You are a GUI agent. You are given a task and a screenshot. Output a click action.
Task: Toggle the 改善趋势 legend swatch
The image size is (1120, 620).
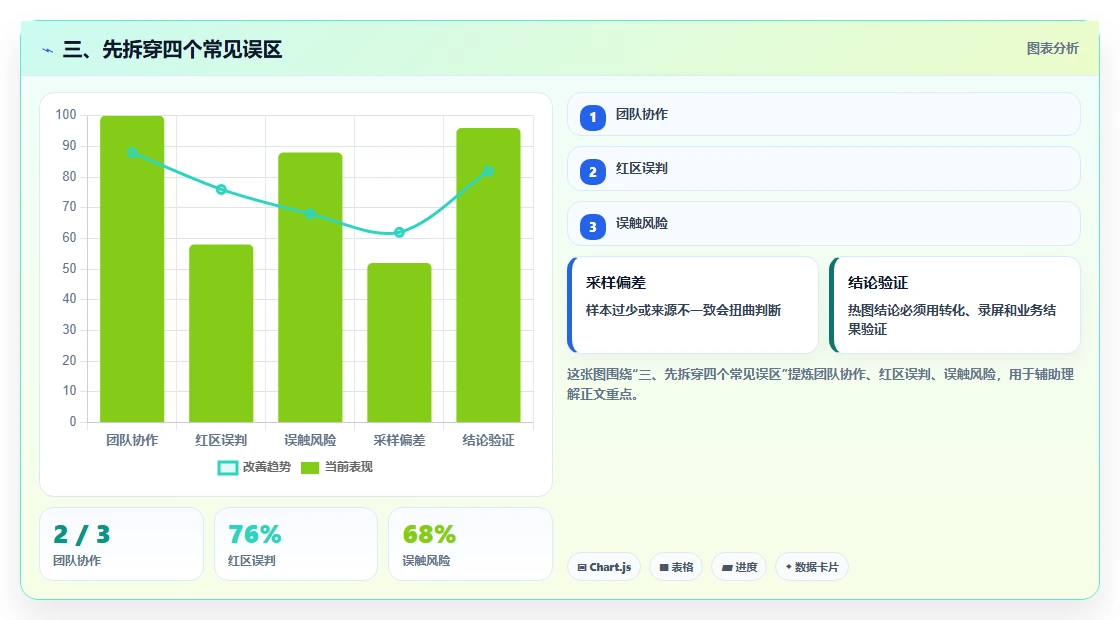click(x=227, y=467)
